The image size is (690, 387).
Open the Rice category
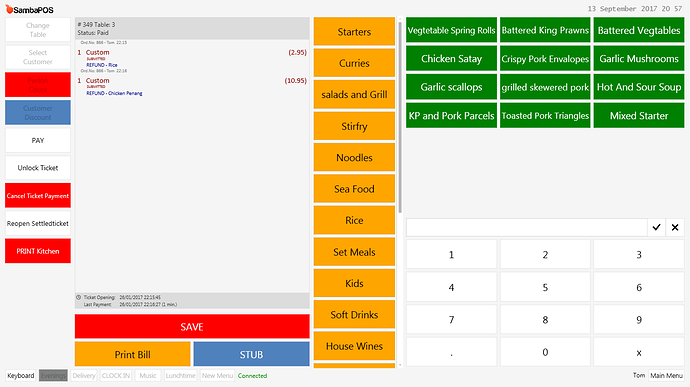point(354,220)
